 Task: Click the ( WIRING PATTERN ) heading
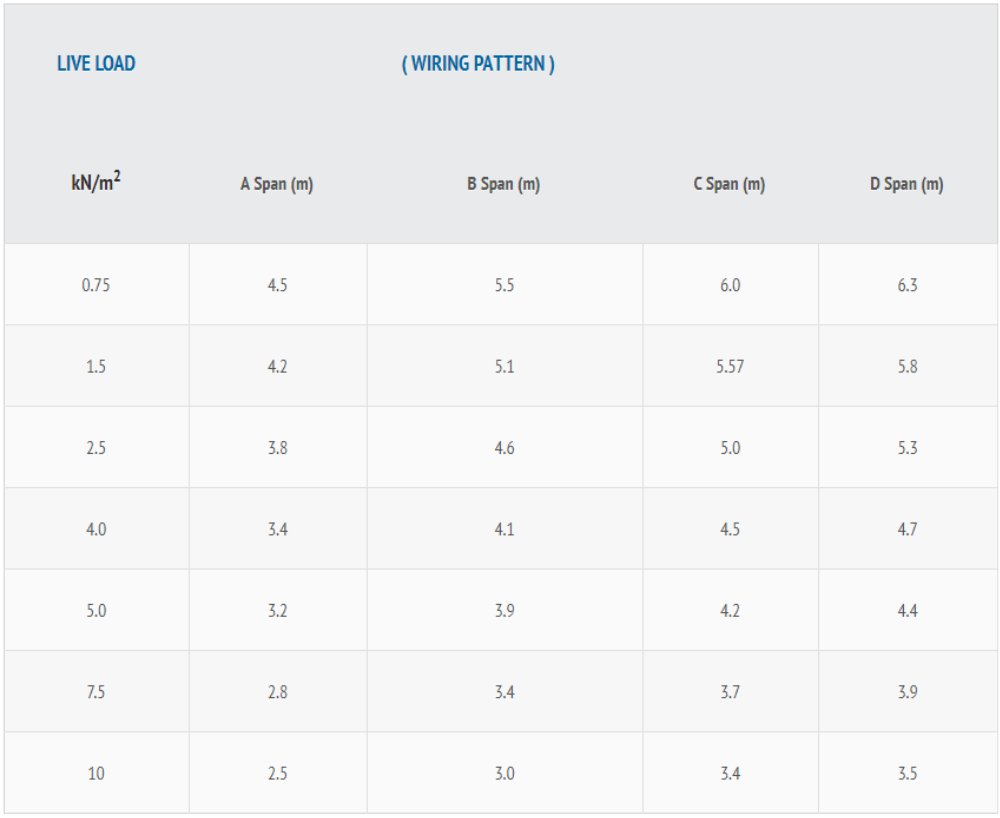click(478, 64)
